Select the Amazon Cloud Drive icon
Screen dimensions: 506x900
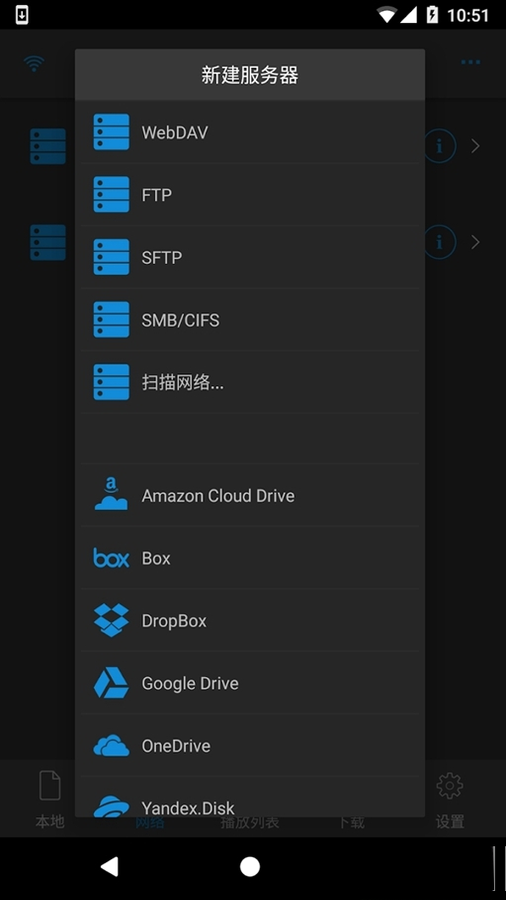click(111, 495)
